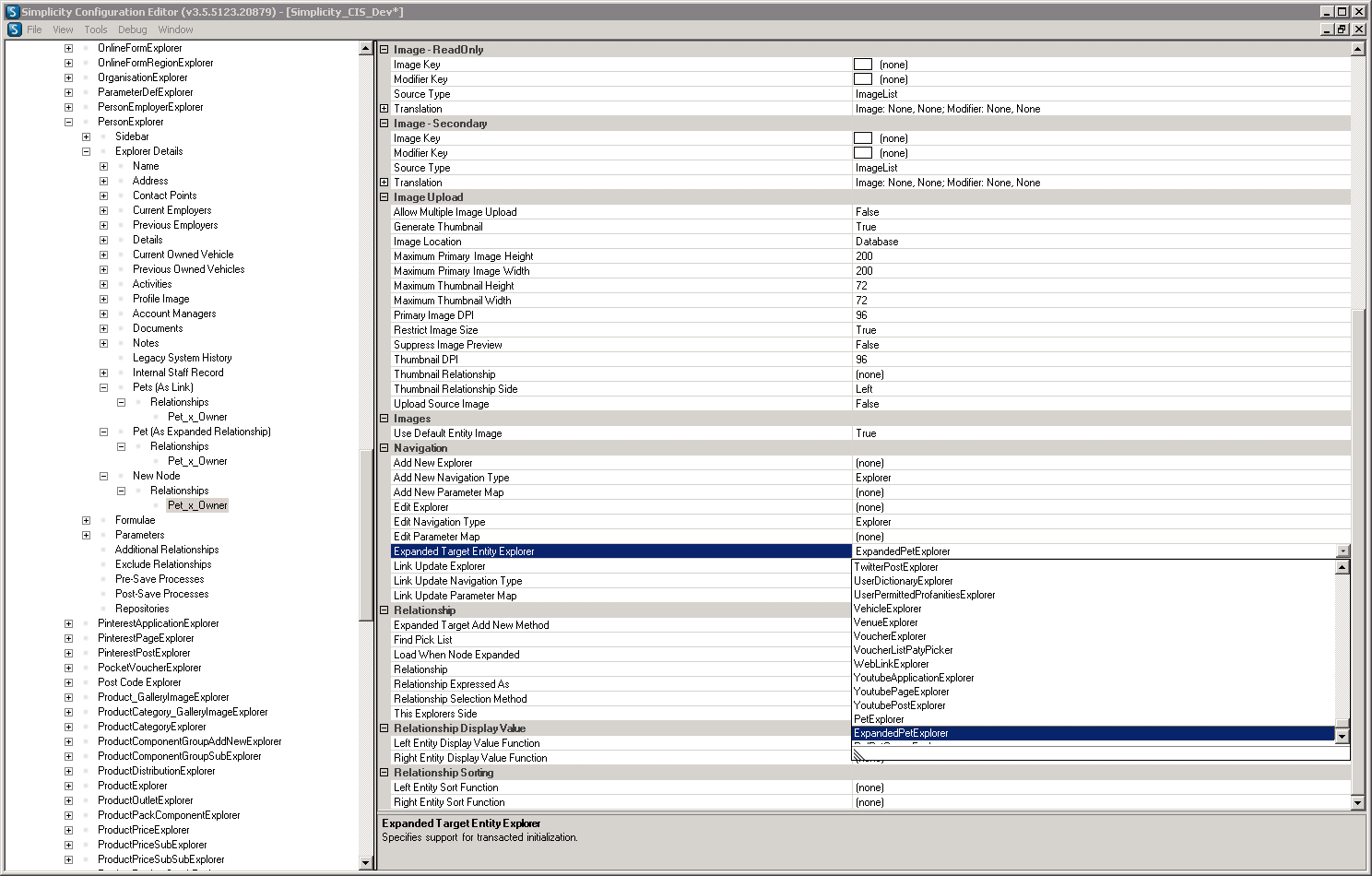Collapse the Explorer Details node
Image resolution: width=1372 pixels, height=876 pixels.
pos(86,151)
